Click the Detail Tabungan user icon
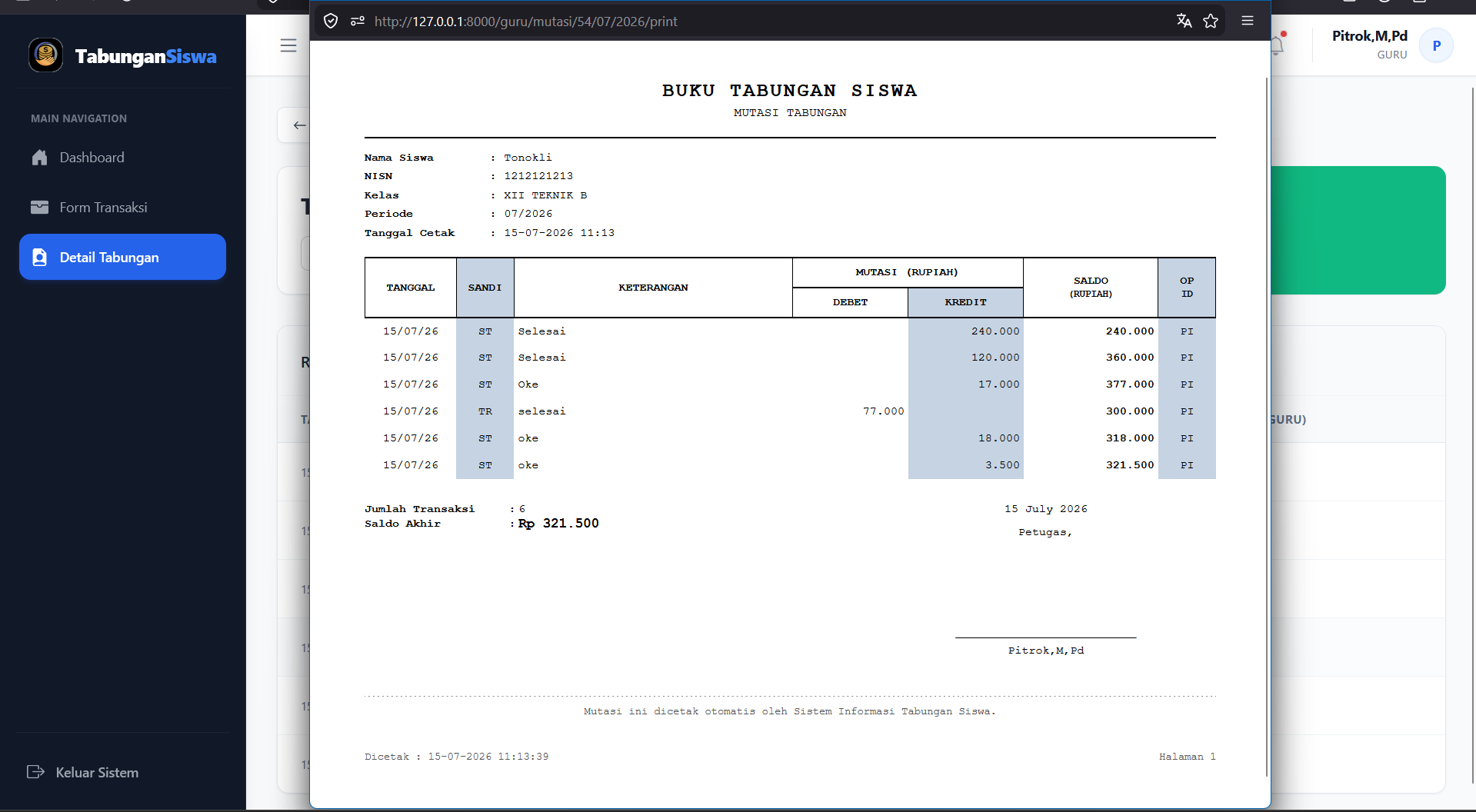 click(40, 258)
